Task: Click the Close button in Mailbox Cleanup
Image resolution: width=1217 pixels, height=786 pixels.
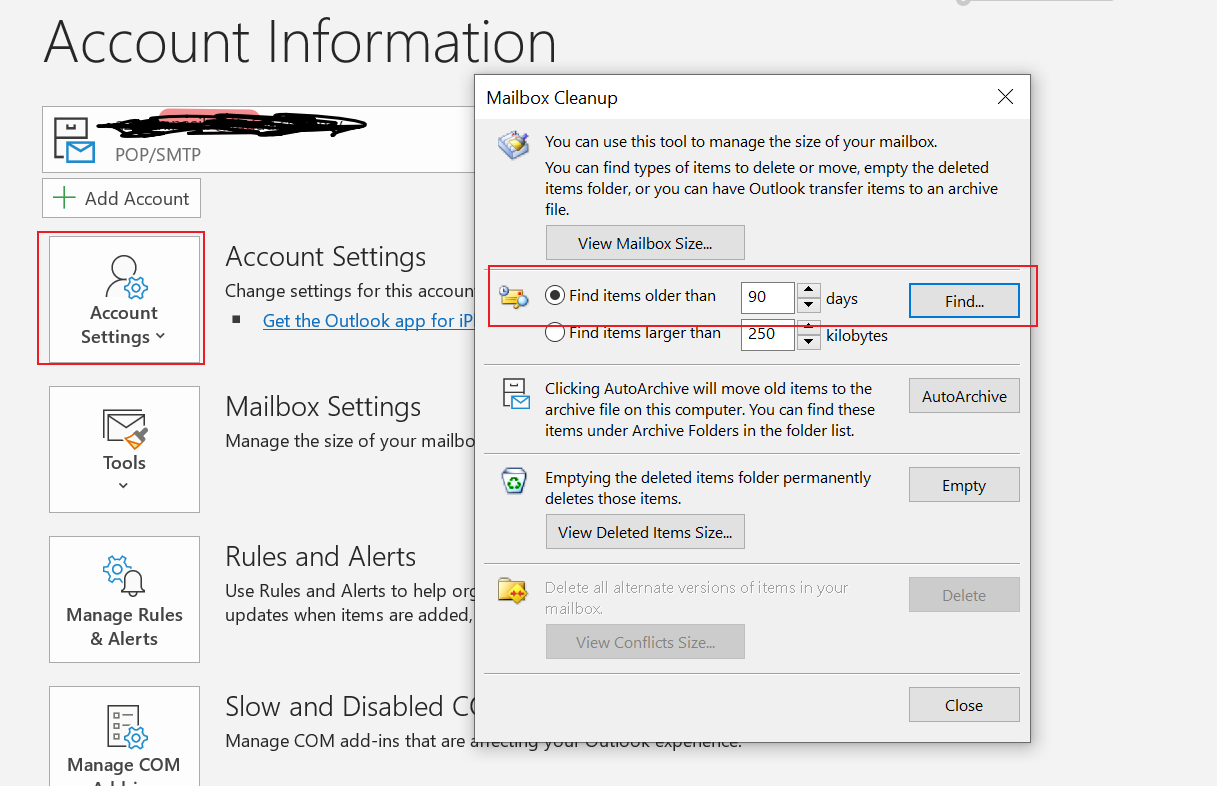Action: (964, 705)
